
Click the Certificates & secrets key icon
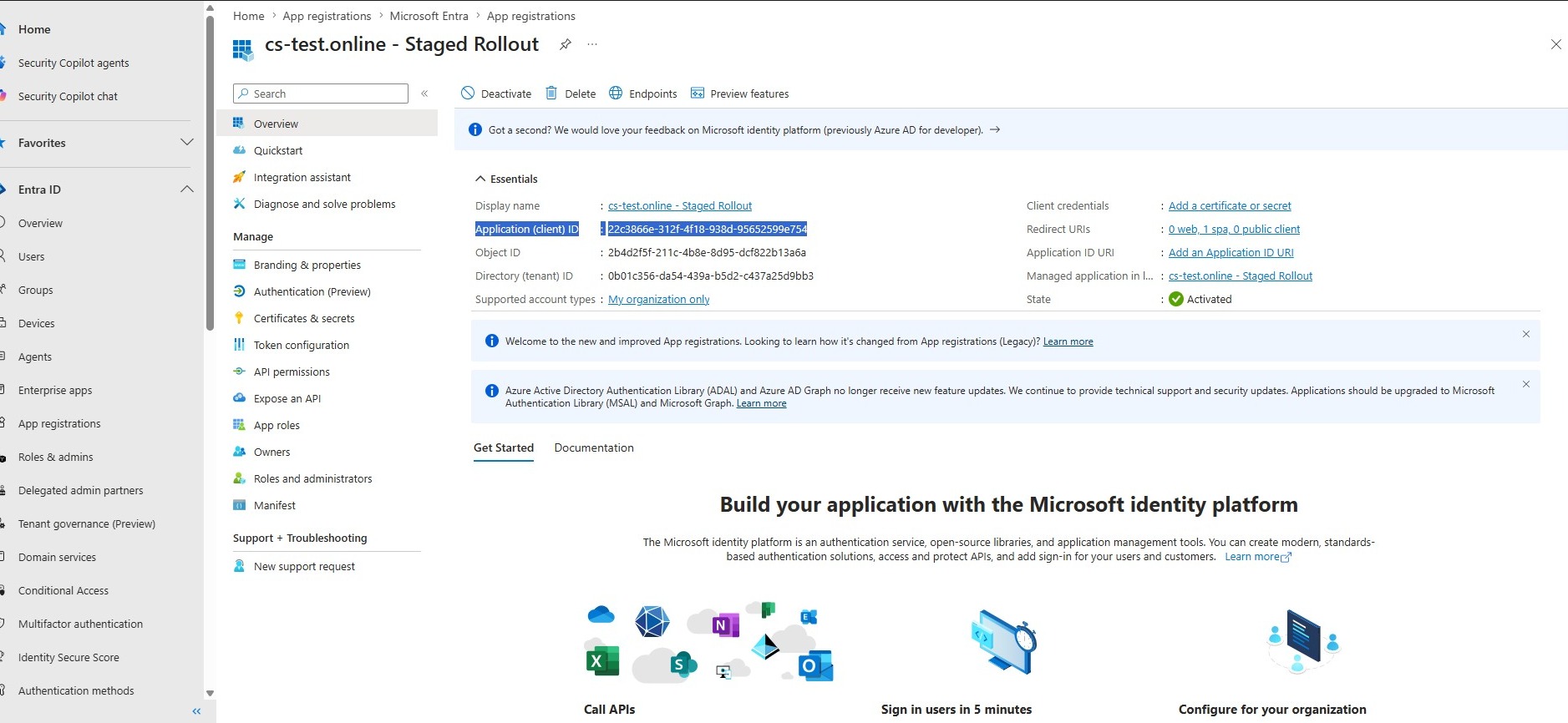[239, 318]
